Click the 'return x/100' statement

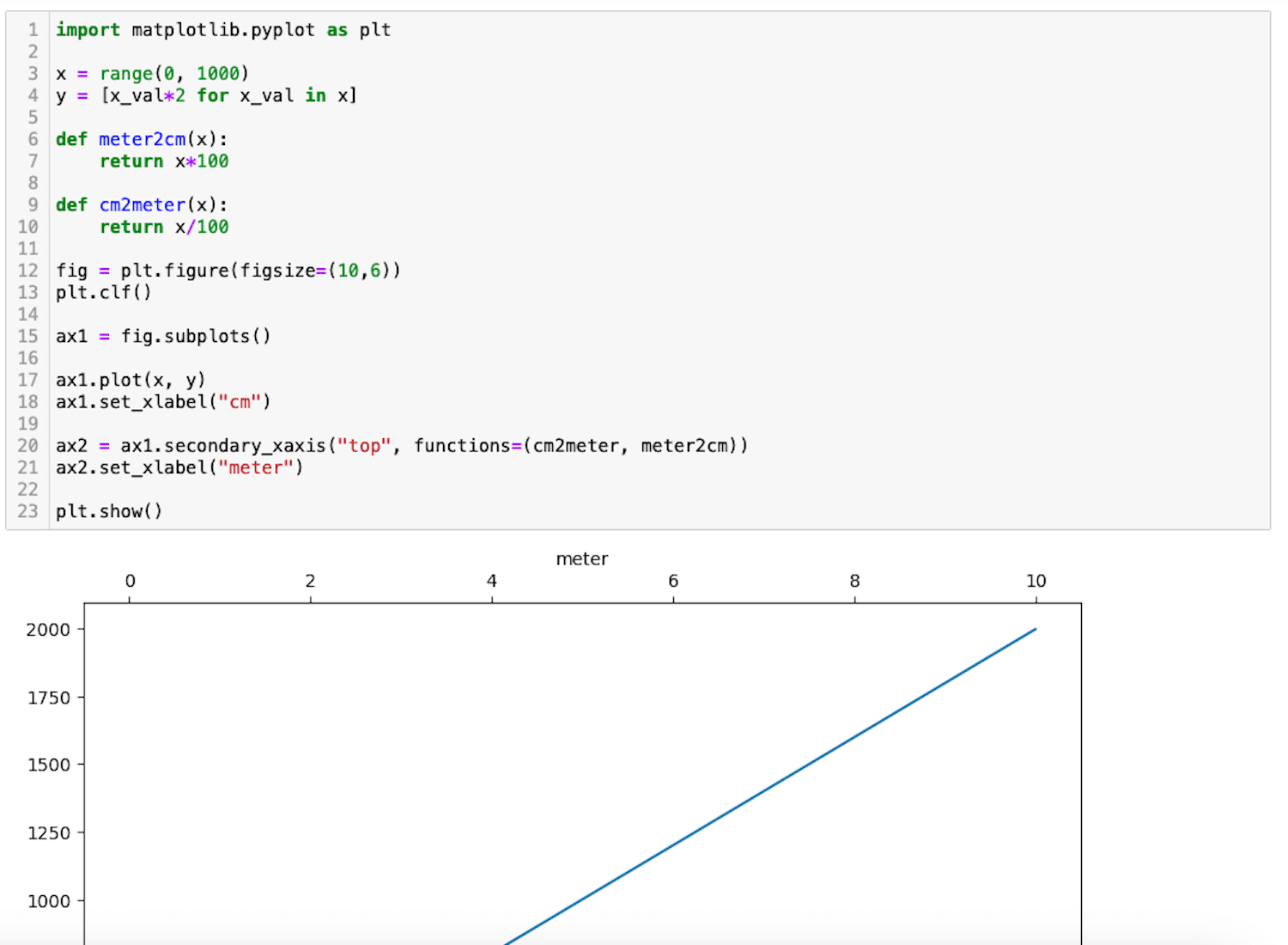tap(163, 227)
